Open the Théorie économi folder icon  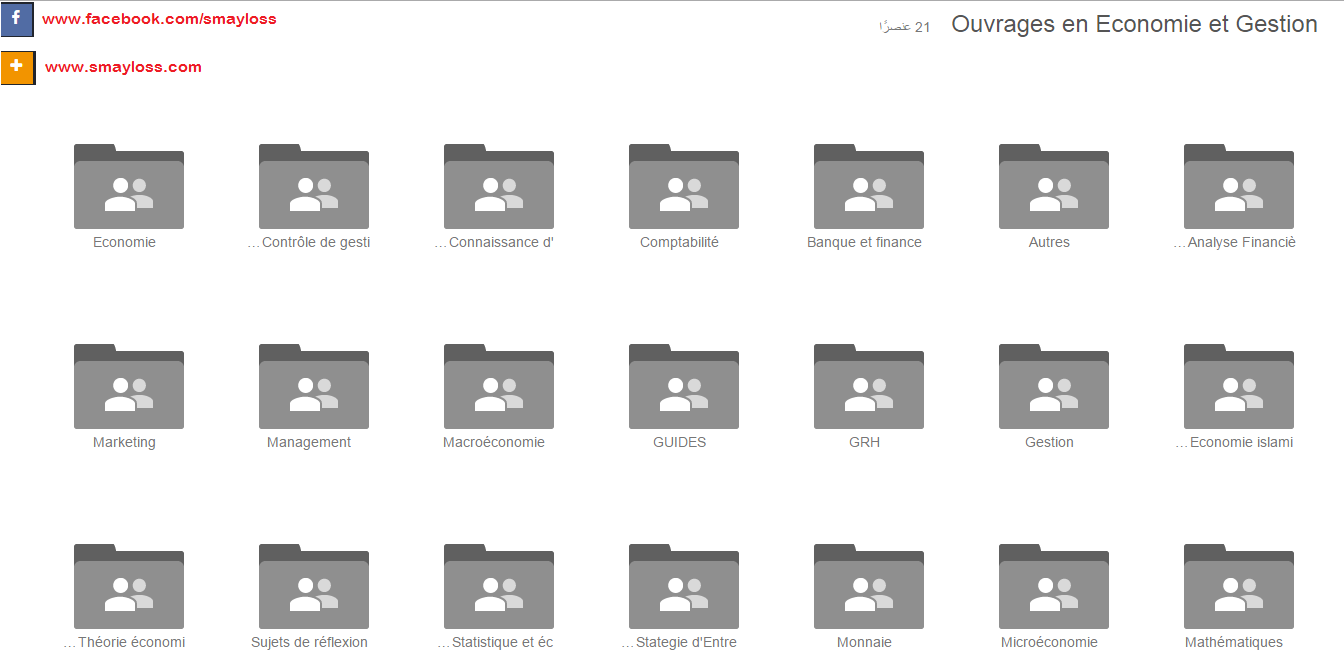129,586
